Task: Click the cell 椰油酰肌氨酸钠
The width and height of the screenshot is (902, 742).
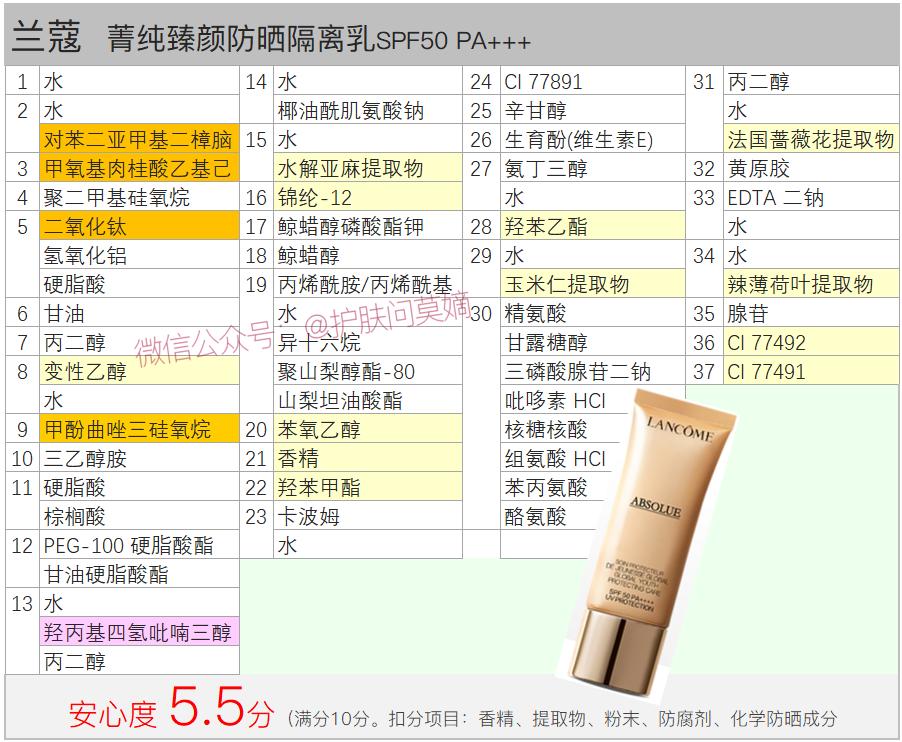Action: point(368,110)
